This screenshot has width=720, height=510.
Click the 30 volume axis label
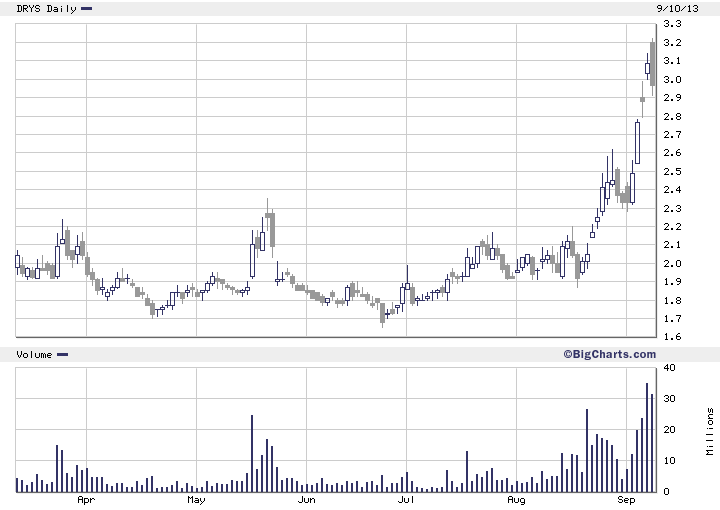(669, 398)
